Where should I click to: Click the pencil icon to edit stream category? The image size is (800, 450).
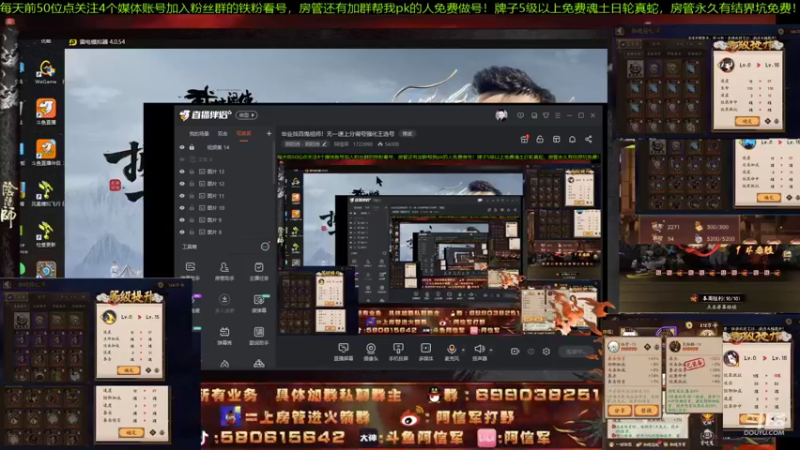click(324, 144)
